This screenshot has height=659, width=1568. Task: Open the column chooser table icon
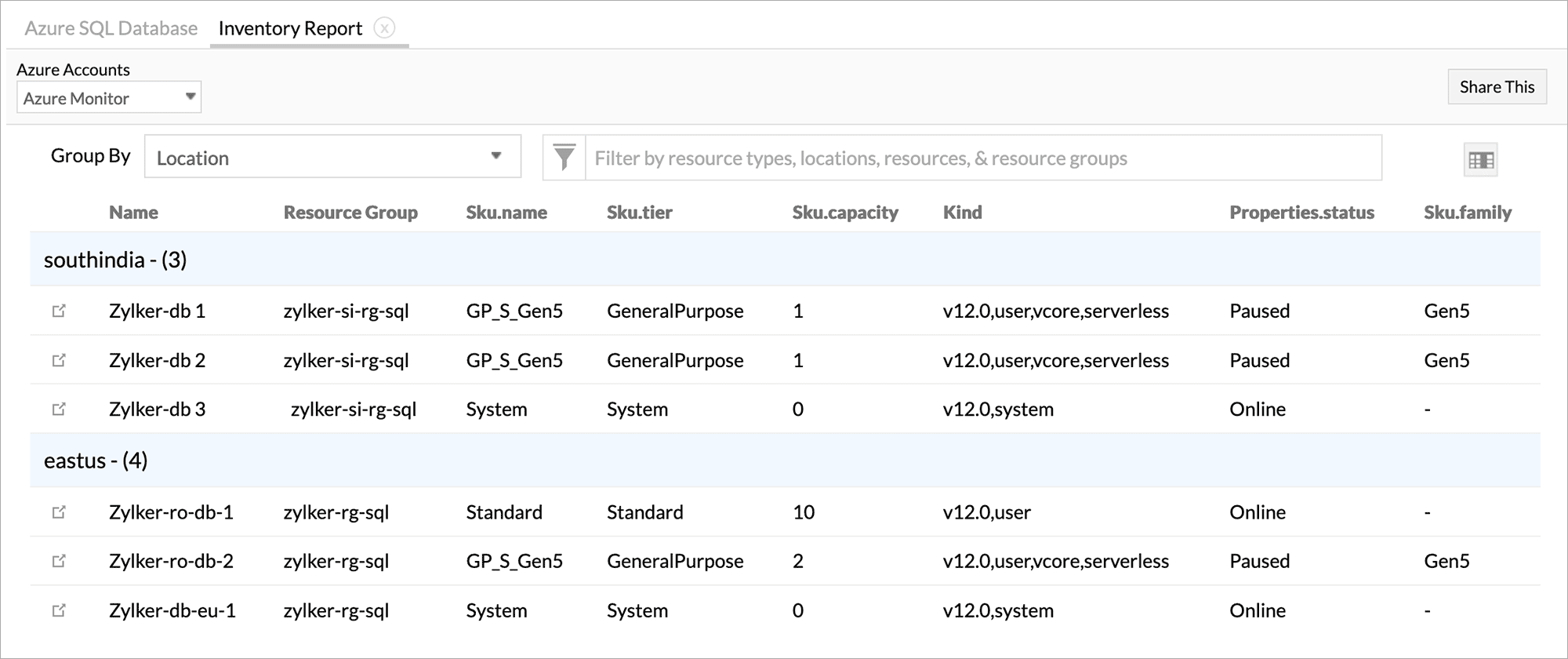(x=1480, y=160)
